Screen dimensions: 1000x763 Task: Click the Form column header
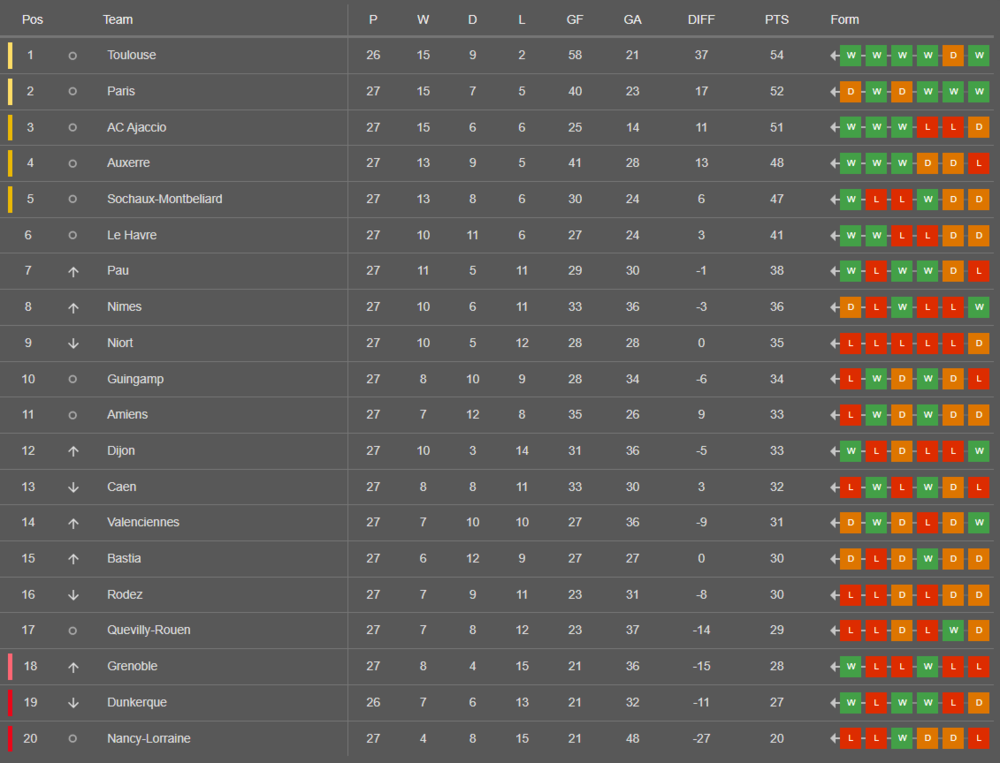coord(845,20)
